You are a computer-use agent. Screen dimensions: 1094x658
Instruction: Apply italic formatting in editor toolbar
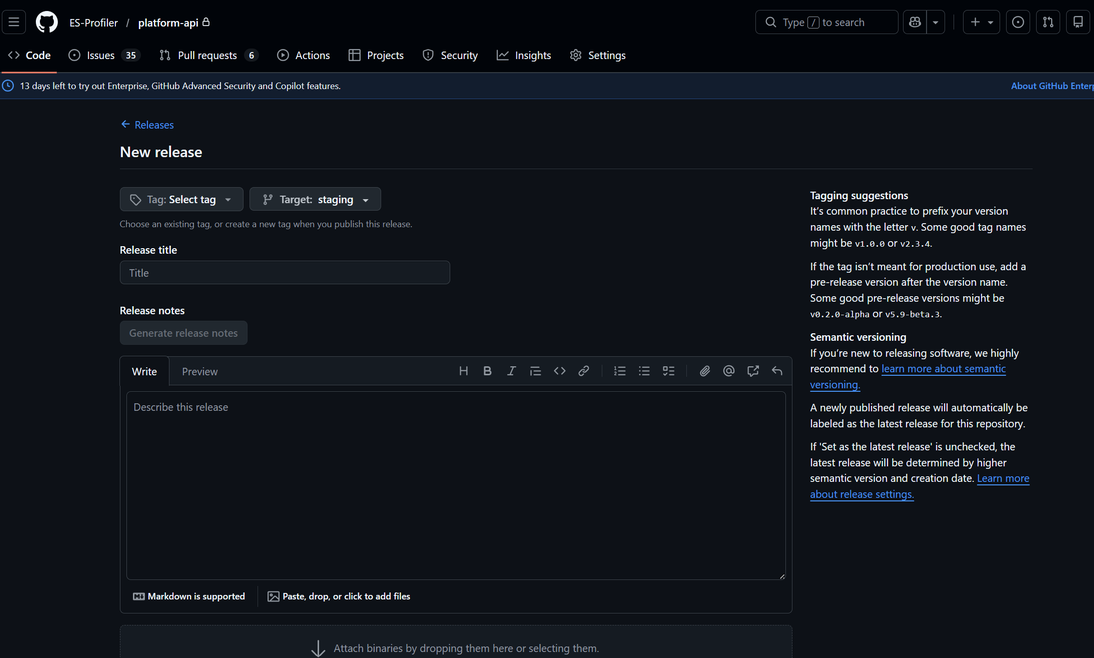511,371
